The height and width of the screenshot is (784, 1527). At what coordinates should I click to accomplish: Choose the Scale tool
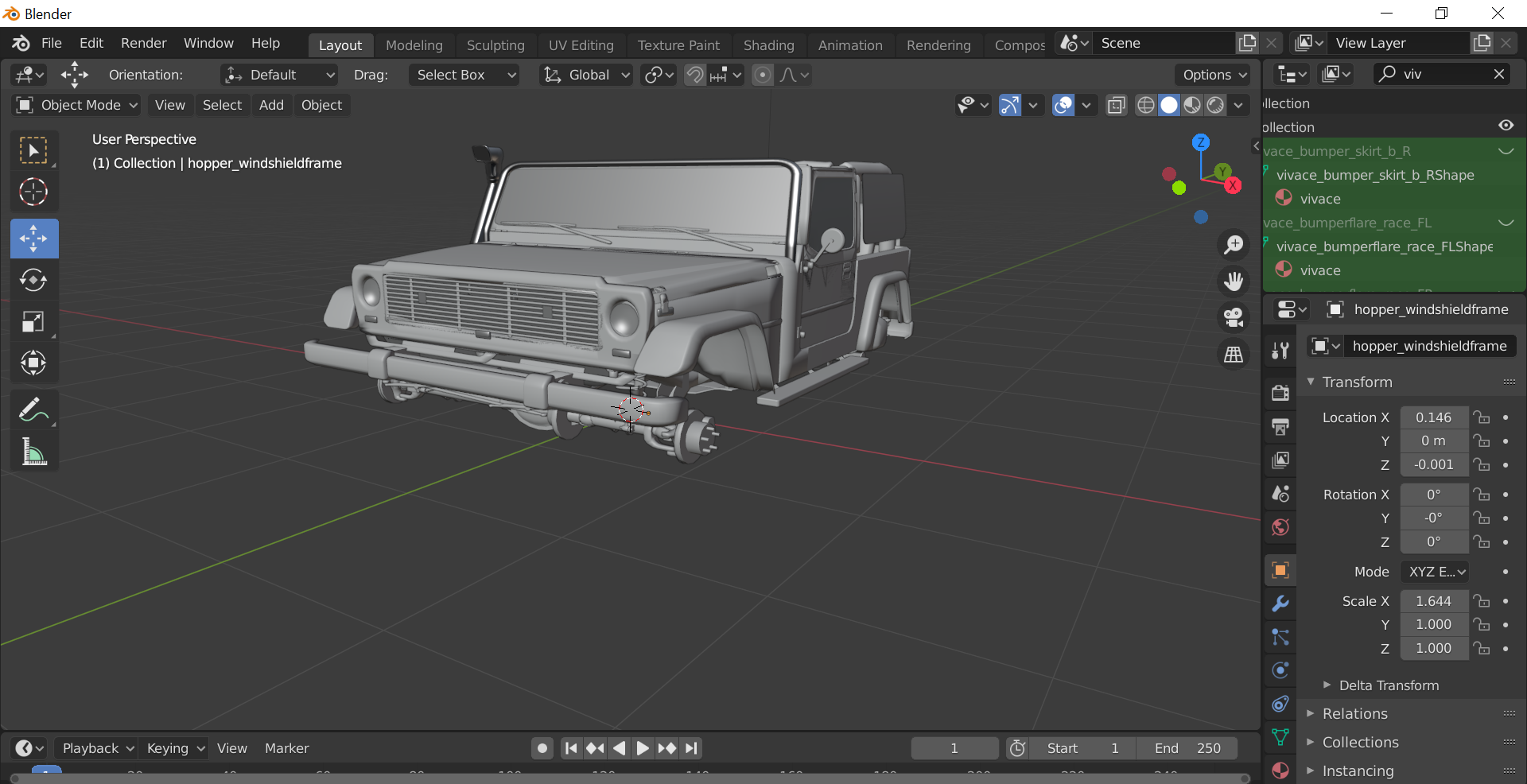[x=33, y=321]
